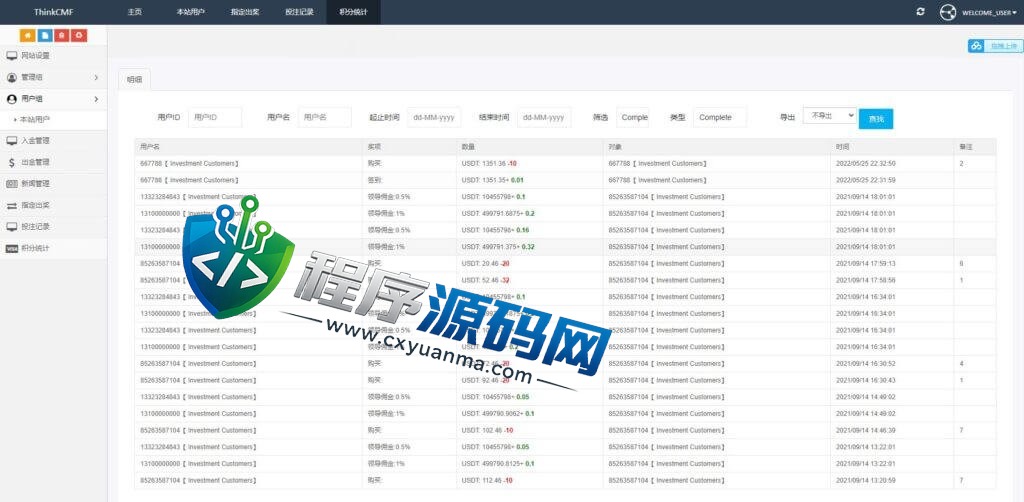
Task: Open the 类型 Complete selector
Action: coord(720,118)
